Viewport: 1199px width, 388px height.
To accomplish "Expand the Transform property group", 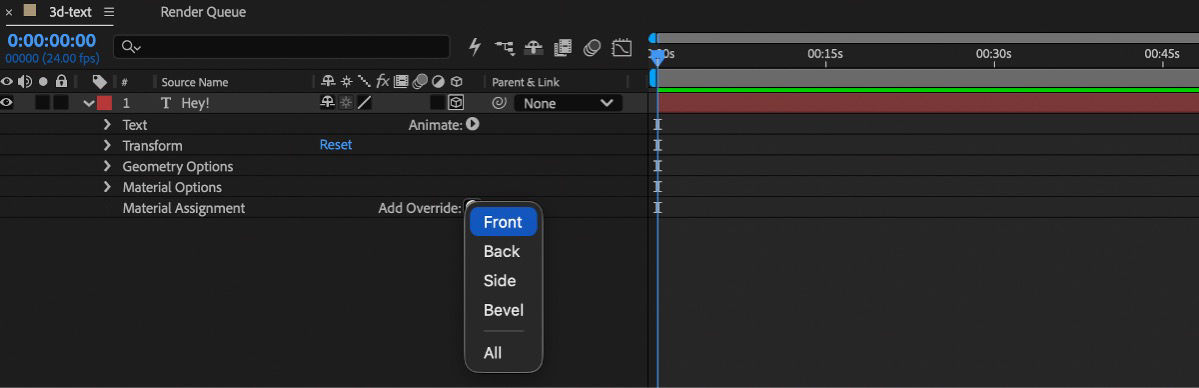I will pos(107,145).
